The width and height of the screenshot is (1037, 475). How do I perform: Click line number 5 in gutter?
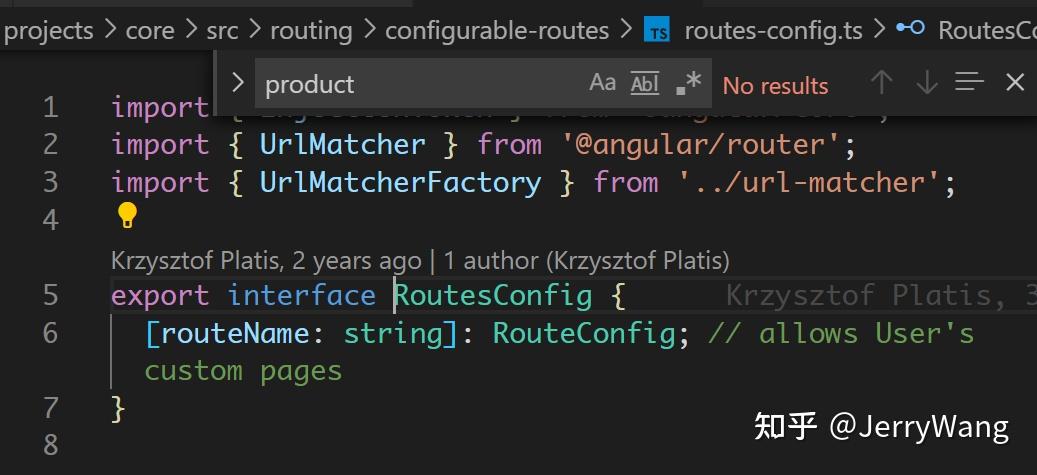(50, 295)
